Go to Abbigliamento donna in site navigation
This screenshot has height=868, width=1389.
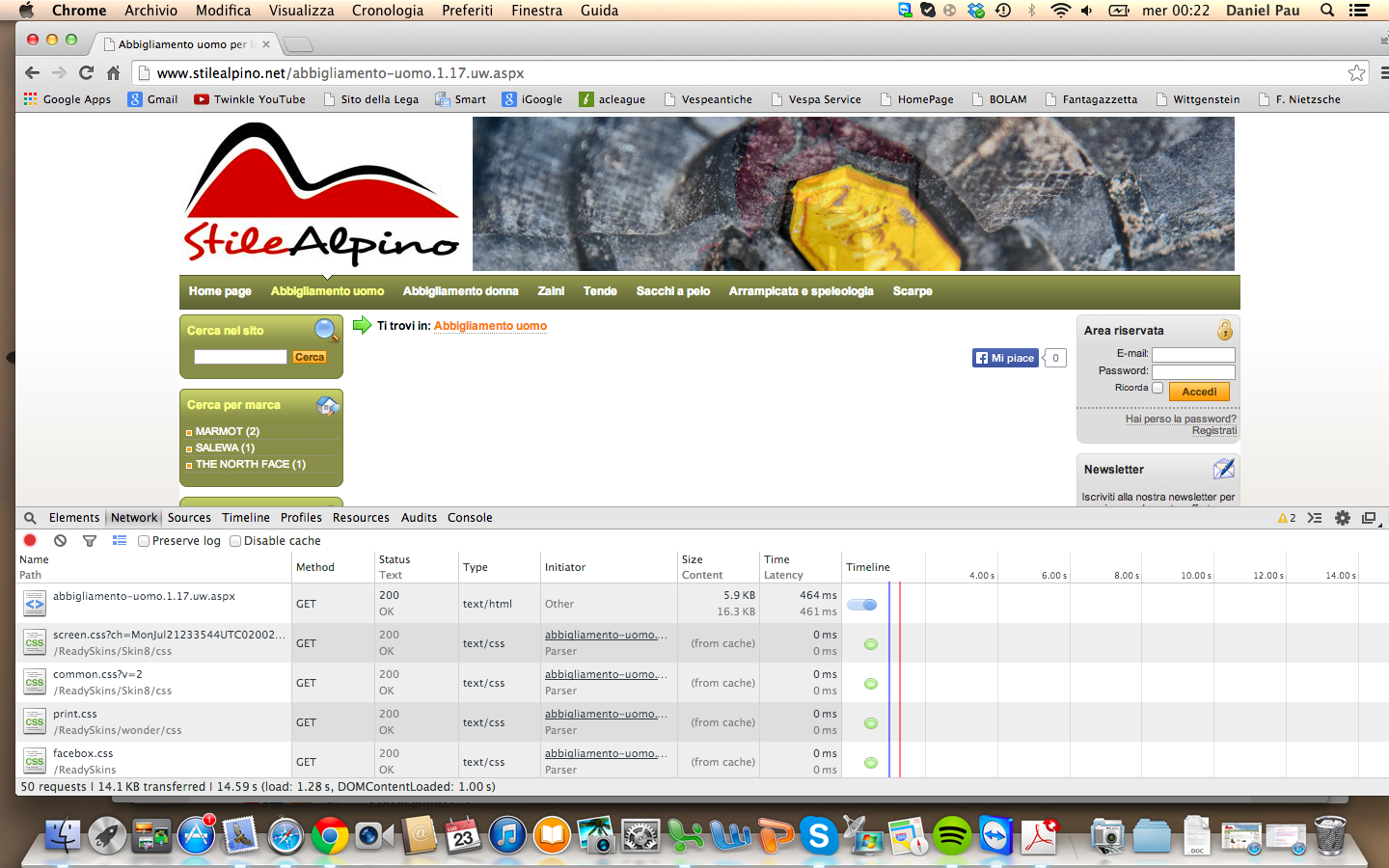point(461,291)
